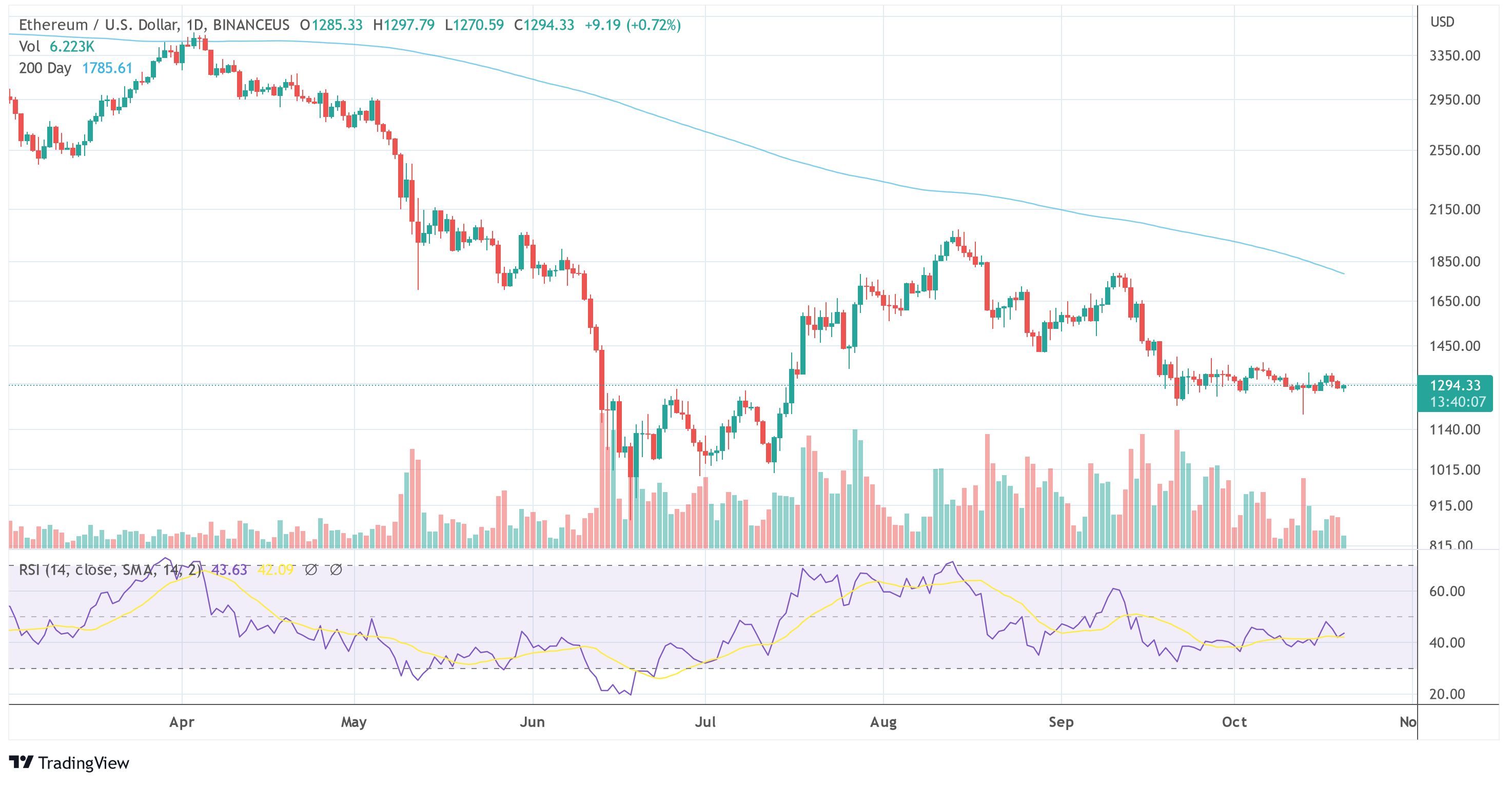The image size is (1512, 785).
Task: Click the low value 'L1270.59'
Action: click(474, 25)
